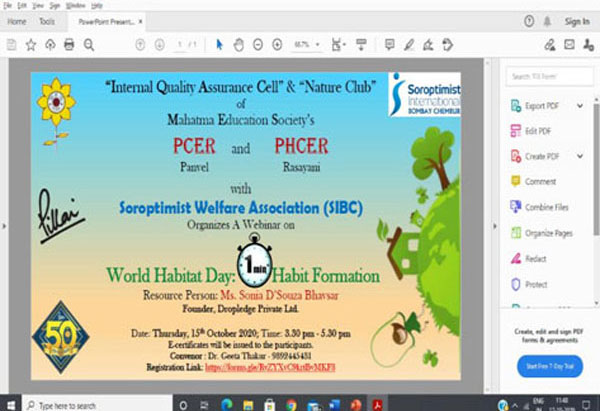Viewport: 600px width, 411px height.
Task: Send file by email icon
Action: point(569,45)
